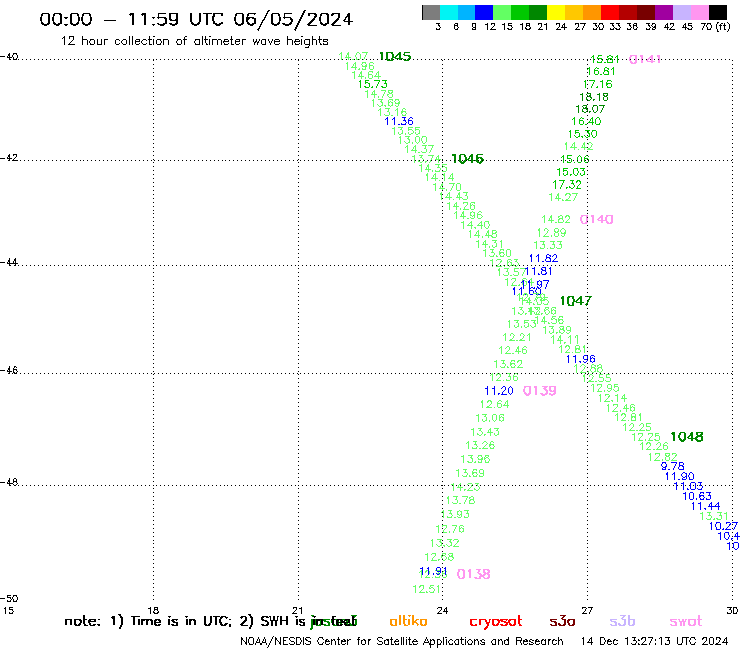Click the longitude axis label 24
The image size is (740, 650).
pyautogui.click(x=442, y=611)
